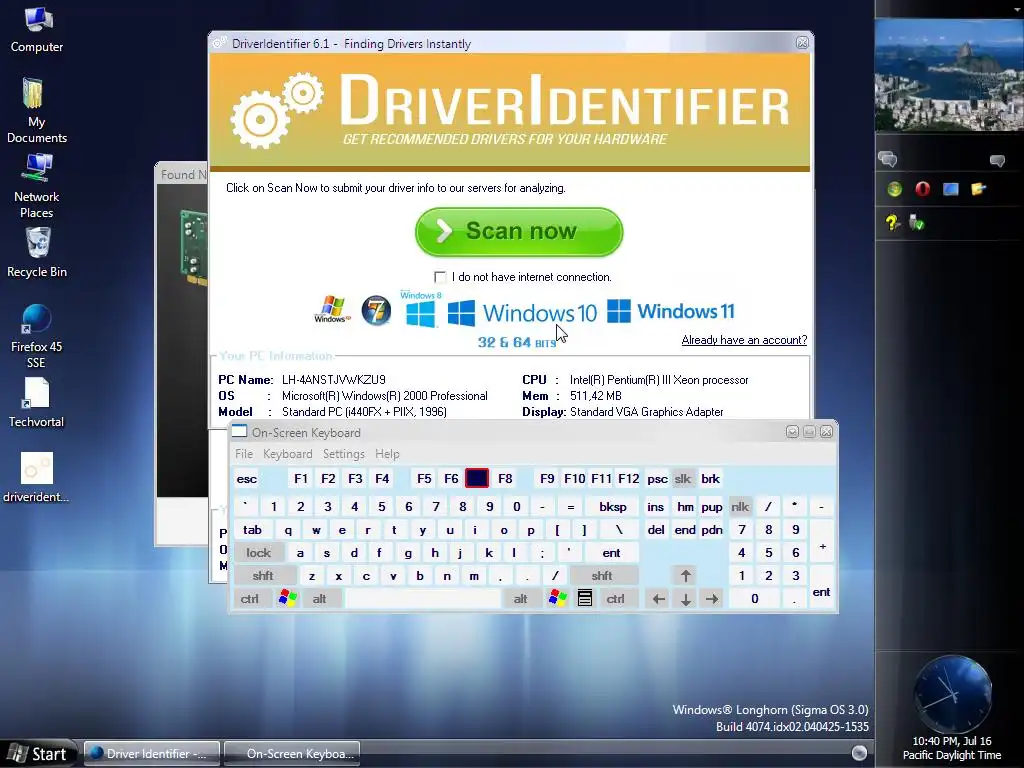Toggle the left alt key

coord(319,599)
